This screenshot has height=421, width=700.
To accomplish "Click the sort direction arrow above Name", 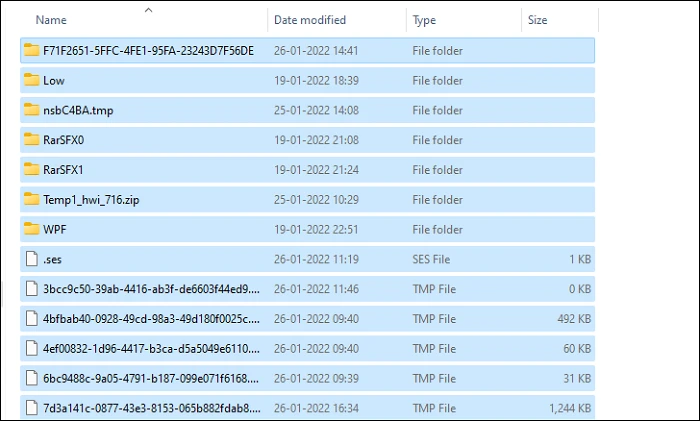I will click(149, 10).
